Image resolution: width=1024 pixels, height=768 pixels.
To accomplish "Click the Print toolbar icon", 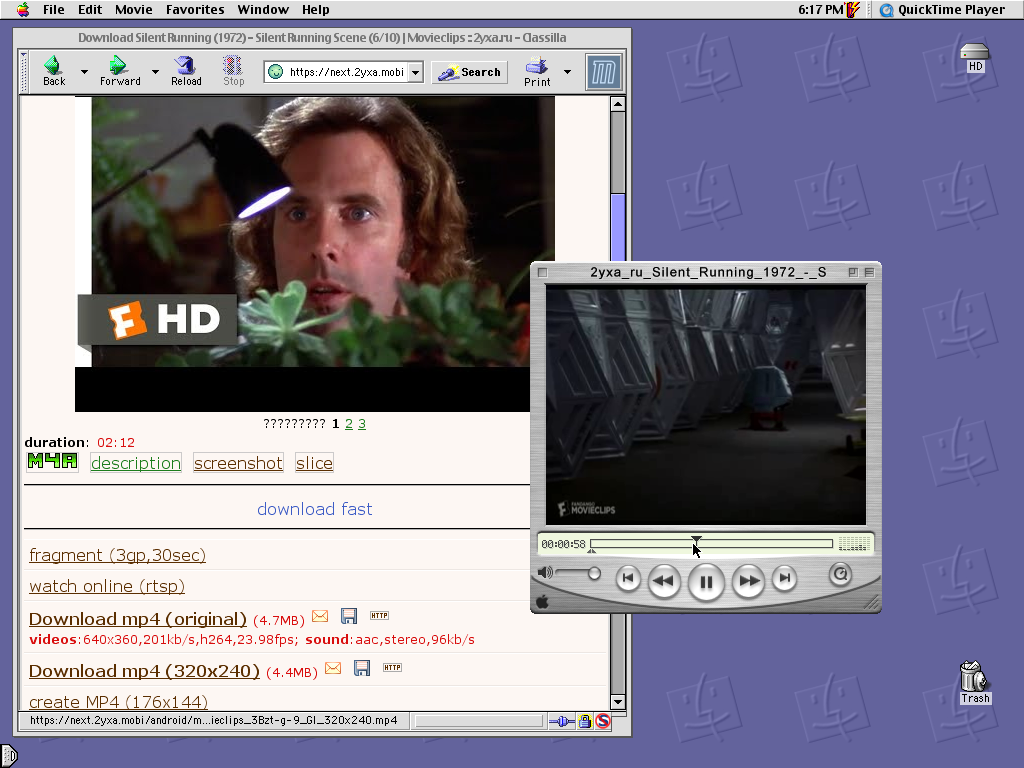I will tap(537, 71).
